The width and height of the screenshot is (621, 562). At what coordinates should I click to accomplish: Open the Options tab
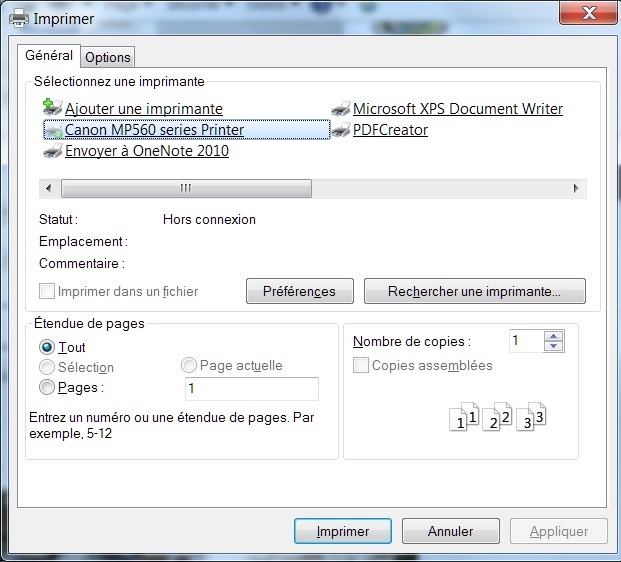pos(108,57)
